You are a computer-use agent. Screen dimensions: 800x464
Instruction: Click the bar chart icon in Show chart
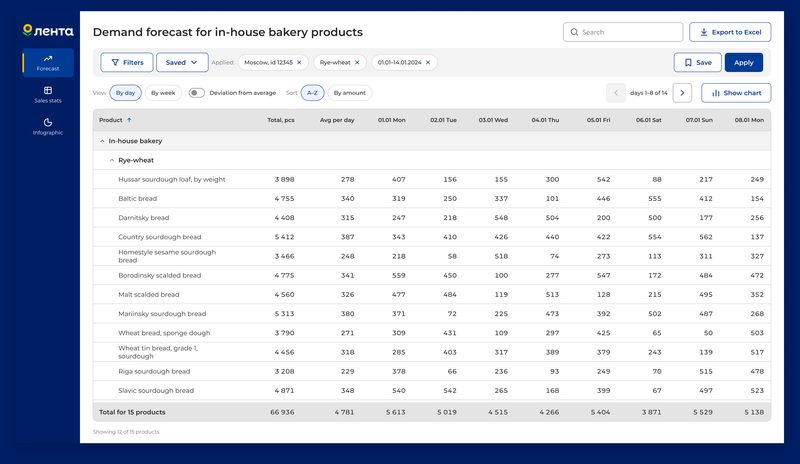tap(716, 93)
